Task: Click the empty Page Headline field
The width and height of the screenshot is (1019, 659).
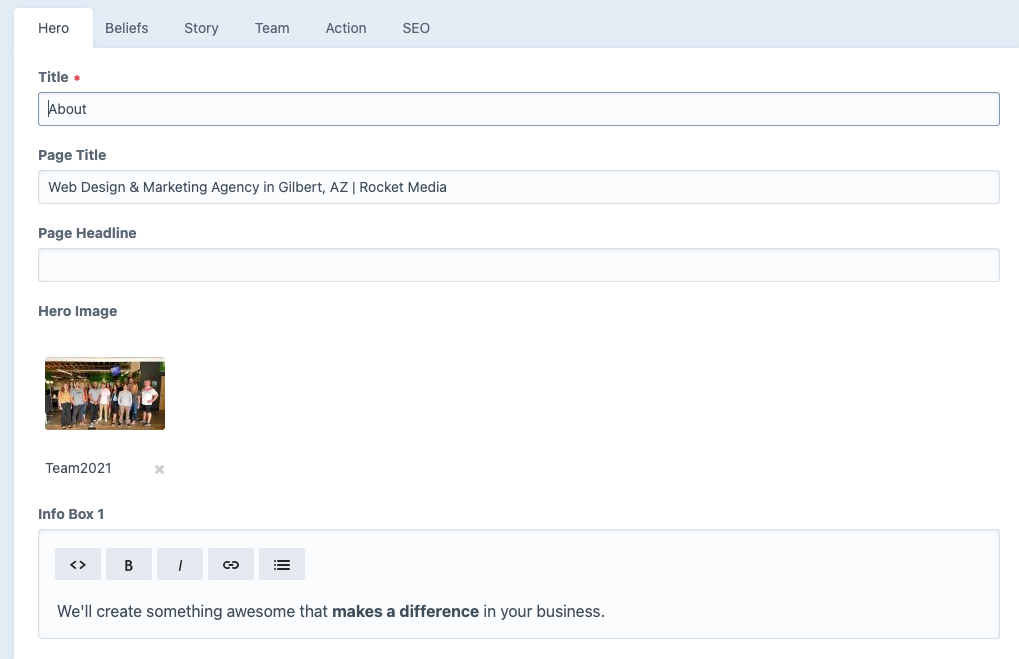Action: coord(518,265)
